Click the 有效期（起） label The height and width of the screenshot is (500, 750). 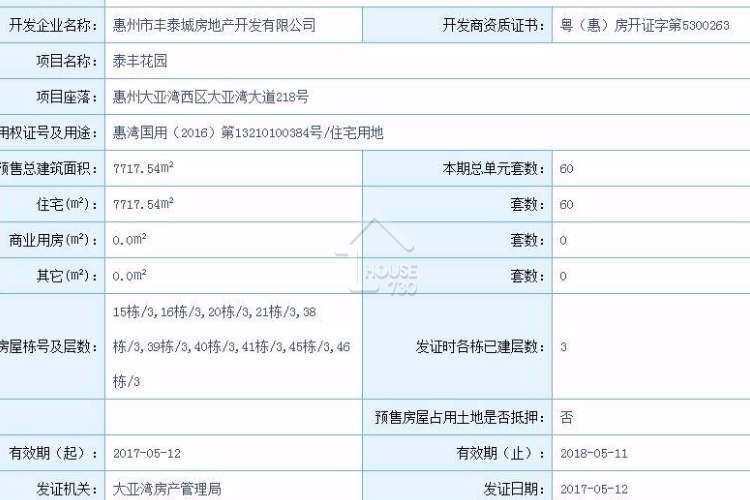(53, 453)
